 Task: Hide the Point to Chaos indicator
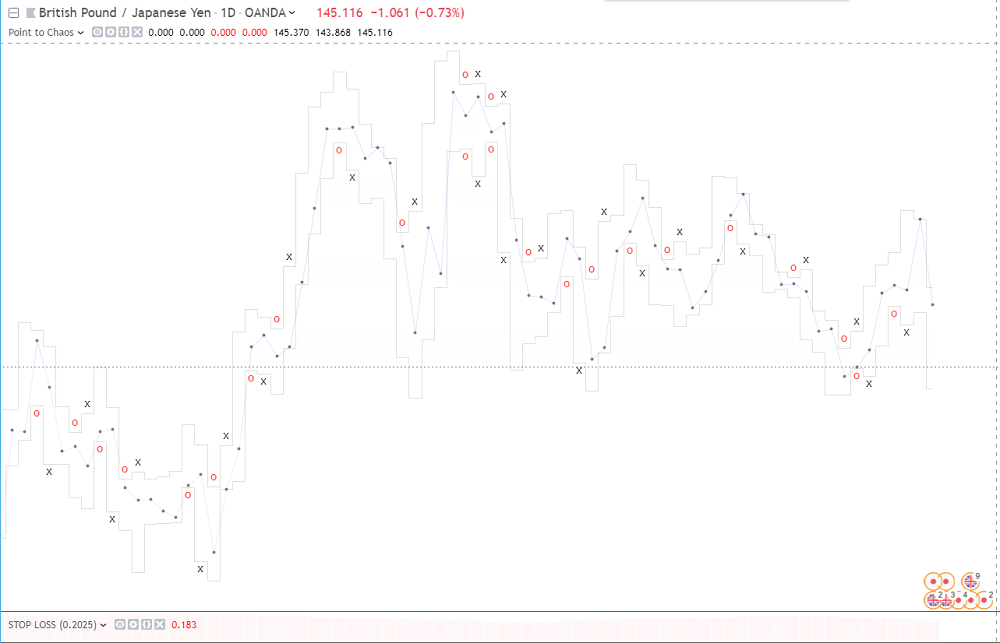[98, 33]
